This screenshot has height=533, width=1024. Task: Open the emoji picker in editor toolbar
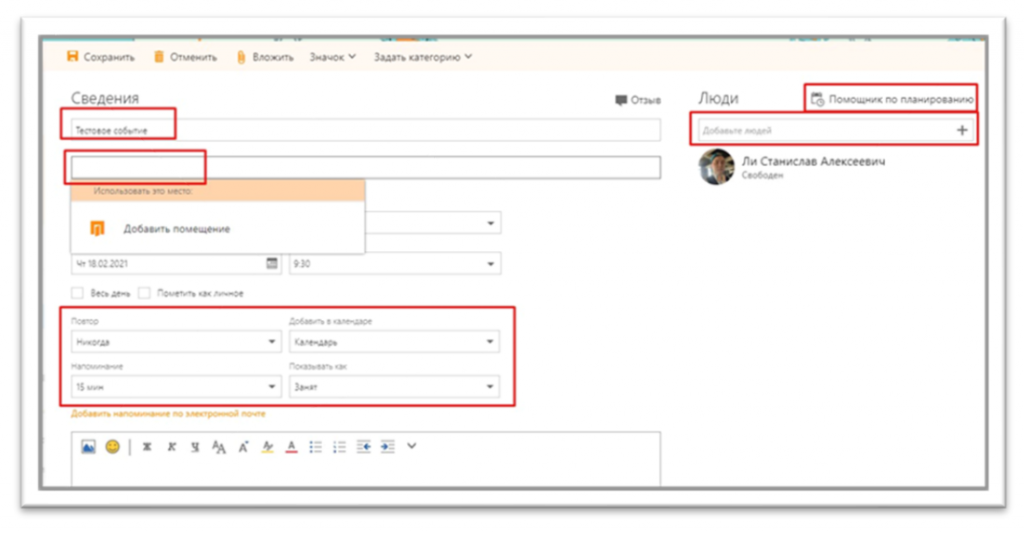coord(112,447)
